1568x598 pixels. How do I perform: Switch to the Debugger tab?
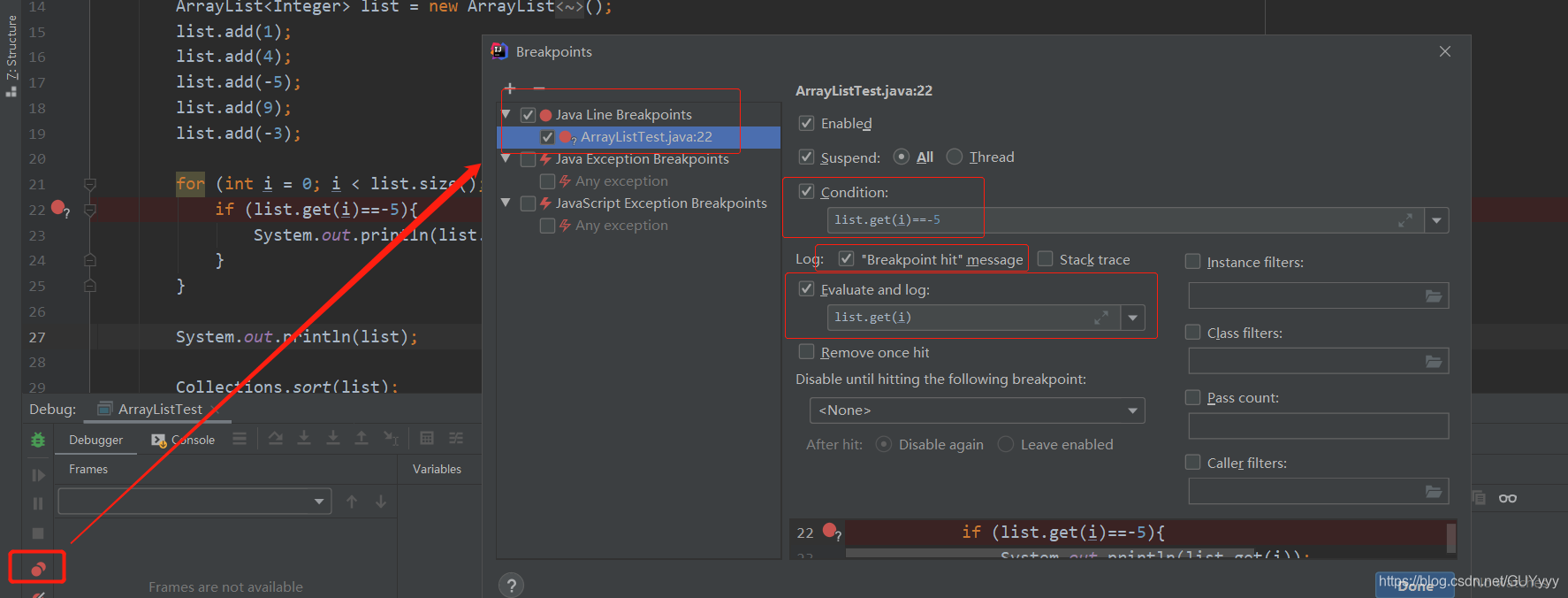tap(96, 440)
